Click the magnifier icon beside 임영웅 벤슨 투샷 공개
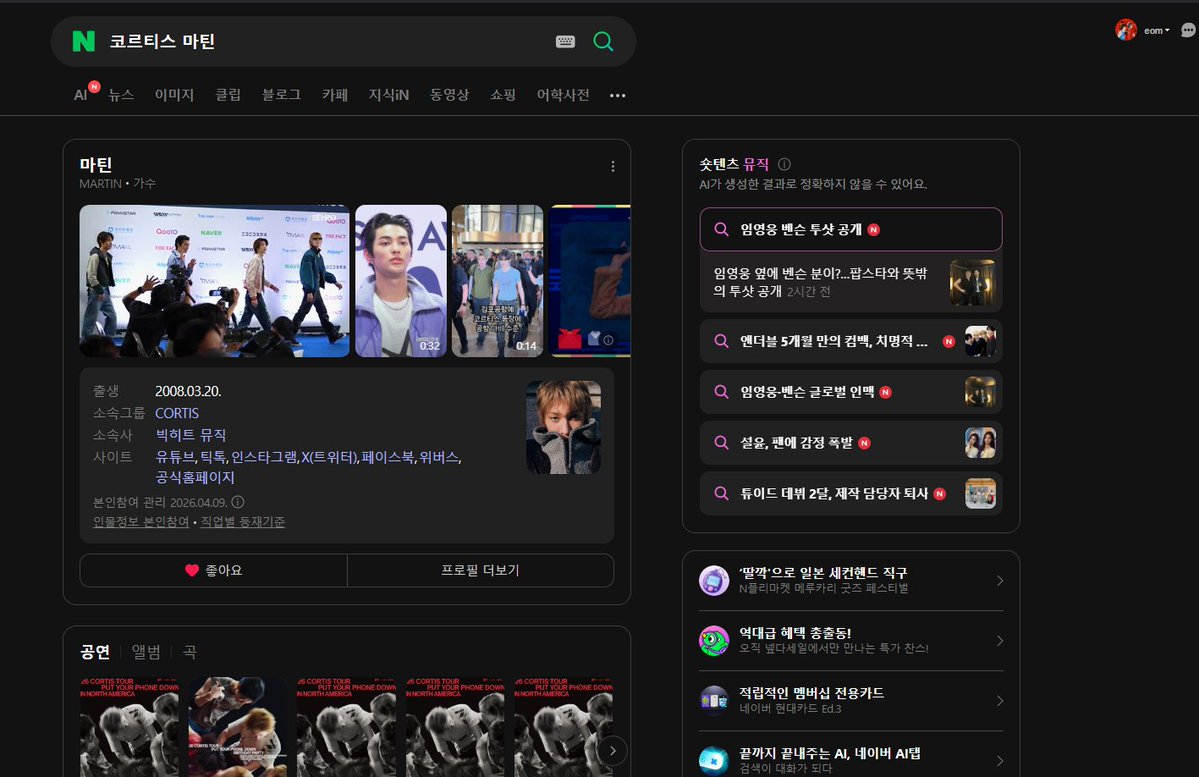The height and width of the screenshot is (777, 1199). (721, 229)
